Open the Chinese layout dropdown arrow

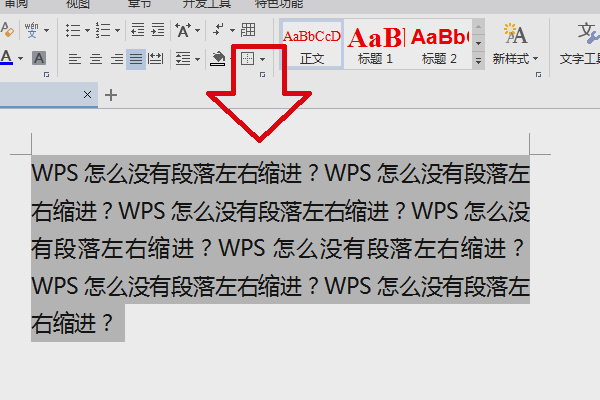197,30
